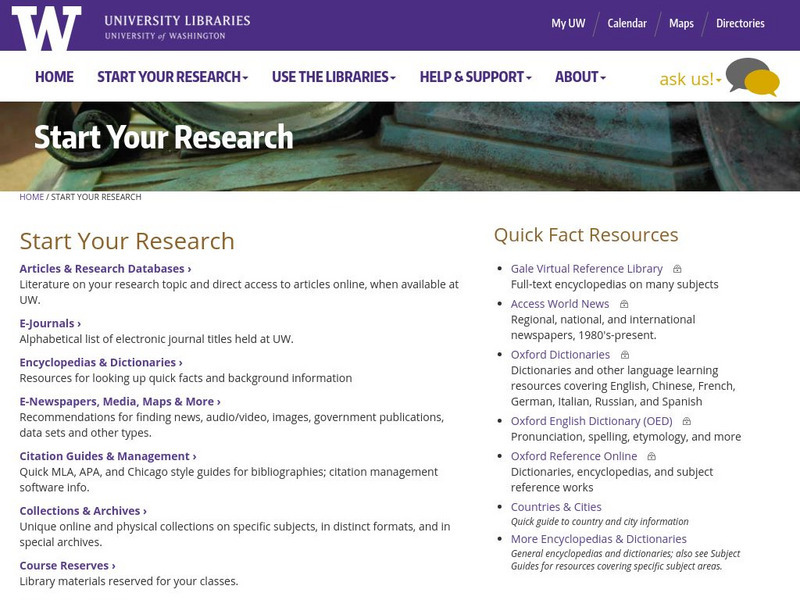Open E-Newspapers, Media, Maps & More
This screenshot has height=600, width=800.
(120, 402)
